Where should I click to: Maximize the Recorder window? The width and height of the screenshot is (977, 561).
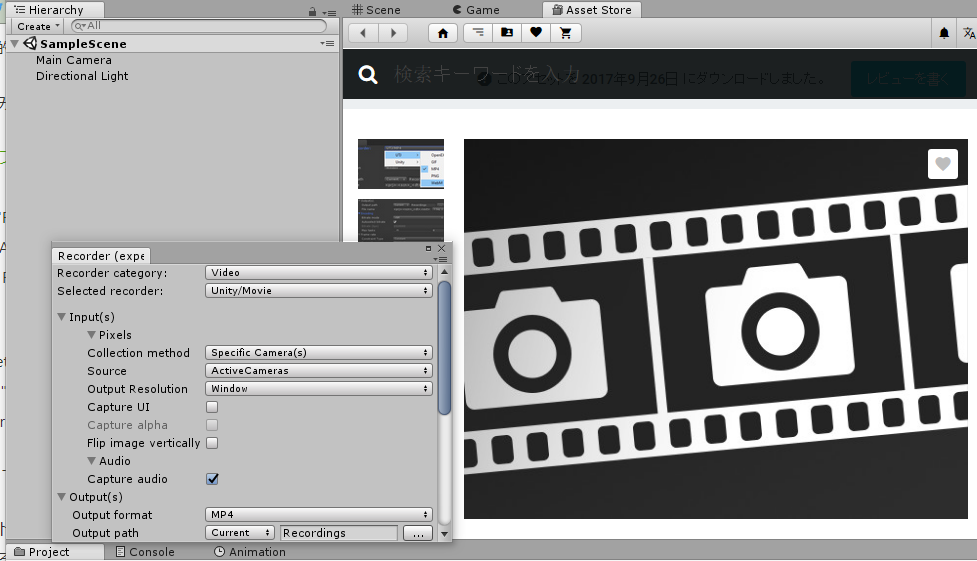pos(428,248)
